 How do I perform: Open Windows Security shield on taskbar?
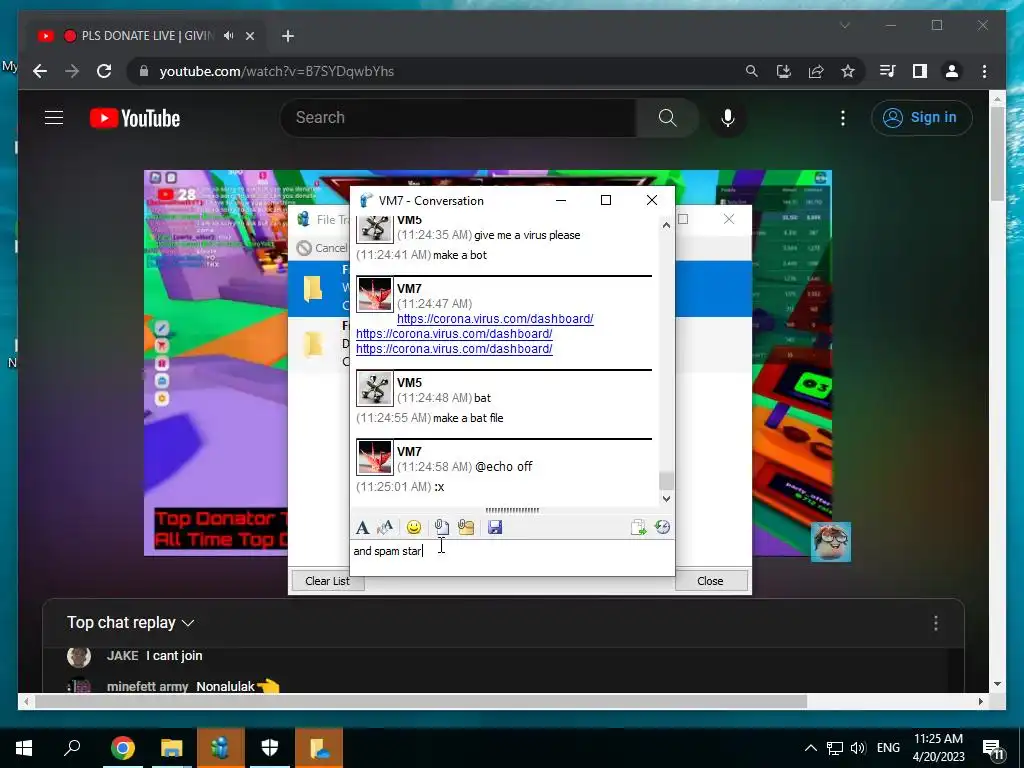(270, 748)
